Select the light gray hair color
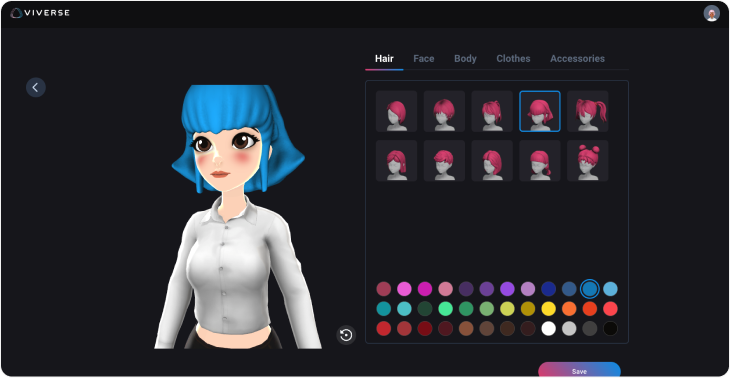The image size is (730, 378). 569,329
